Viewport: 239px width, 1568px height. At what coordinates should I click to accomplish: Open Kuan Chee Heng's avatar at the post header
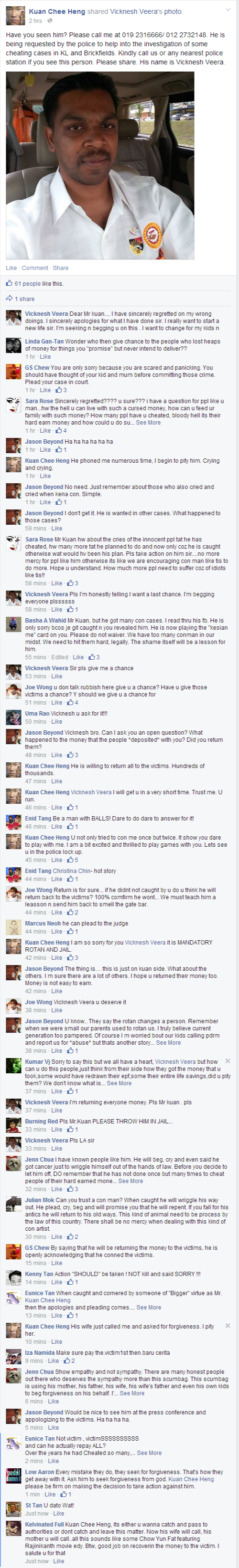tap(15, 16)
